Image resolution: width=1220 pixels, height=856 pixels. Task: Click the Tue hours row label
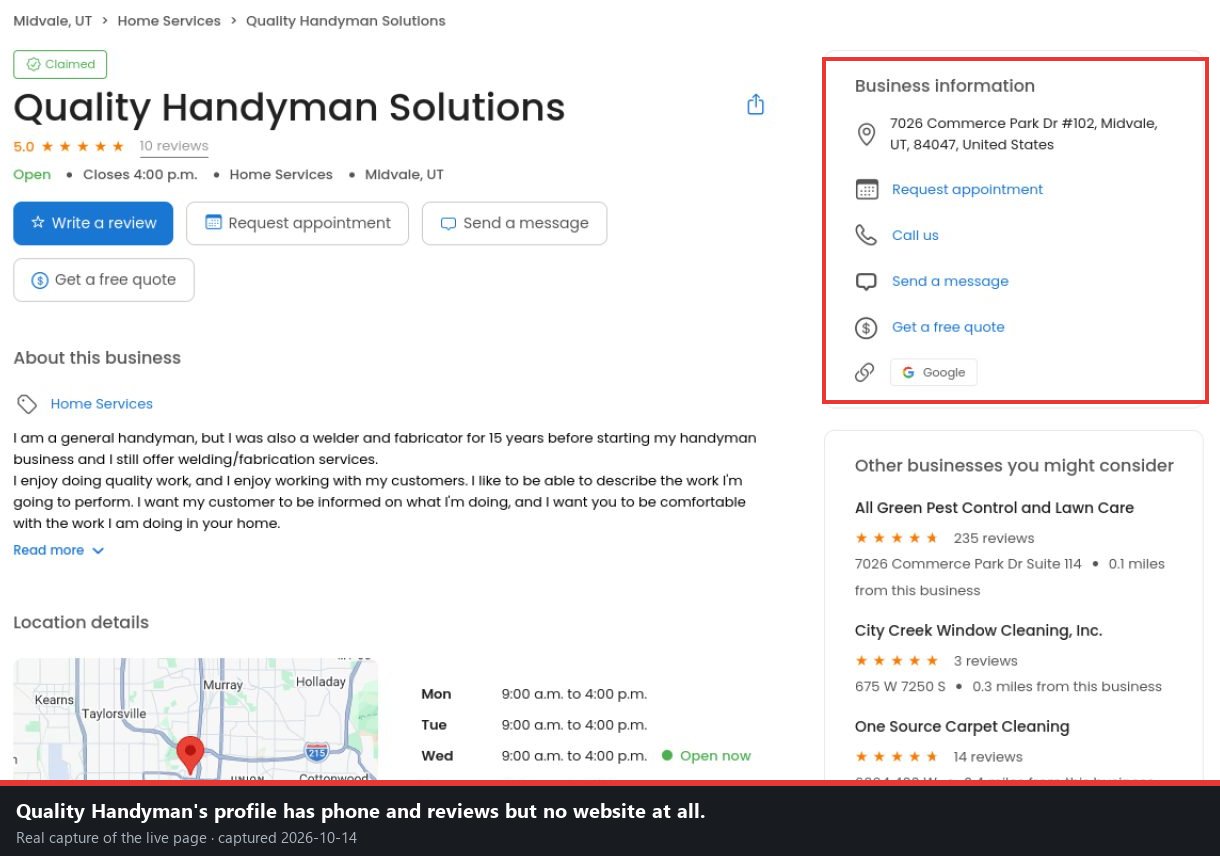434,725
